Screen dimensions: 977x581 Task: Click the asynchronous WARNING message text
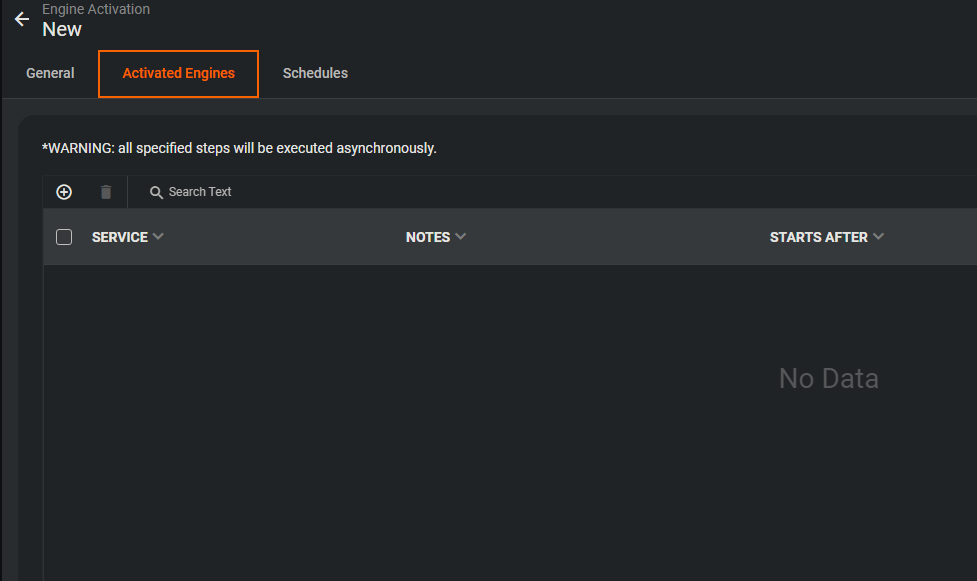pos(239,148)
